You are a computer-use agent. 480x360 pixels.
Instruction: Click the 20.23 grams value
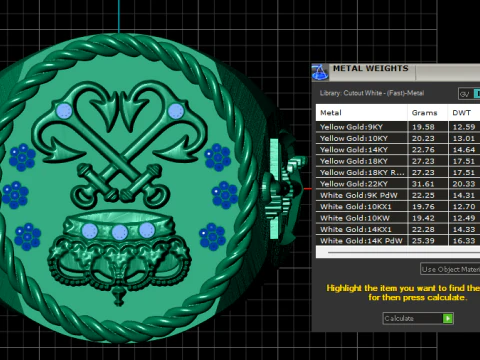click(423, 138)
